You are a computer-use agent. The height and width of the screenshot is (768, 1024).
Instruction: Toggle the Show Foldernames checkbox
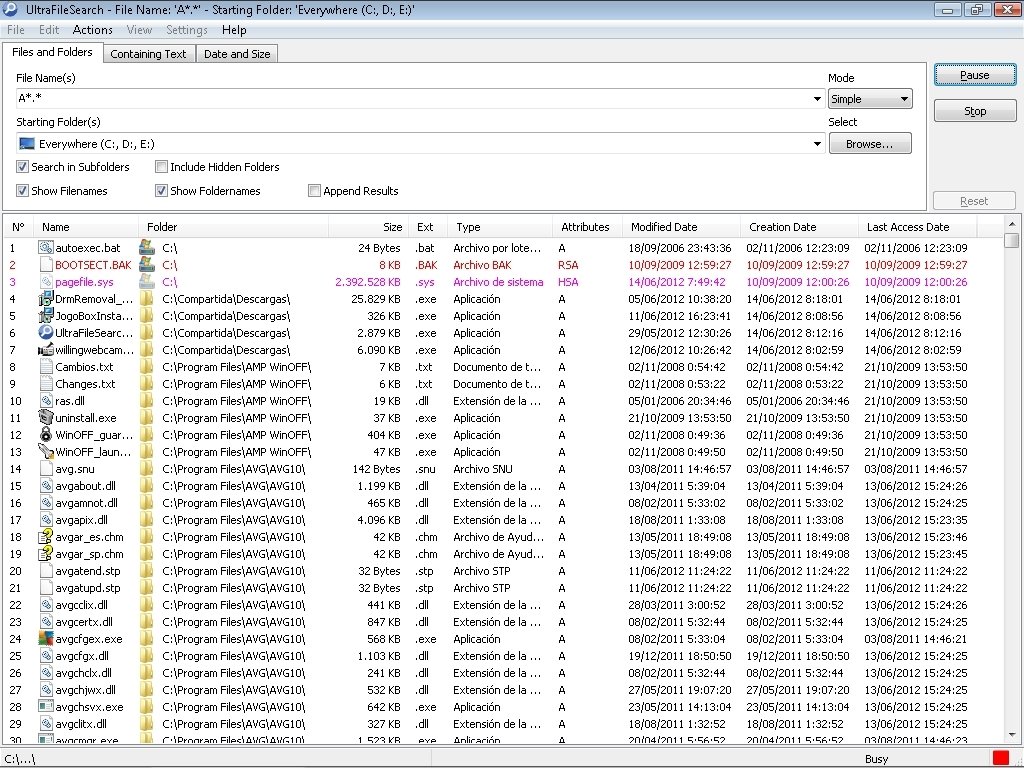[x=161, y=191]
